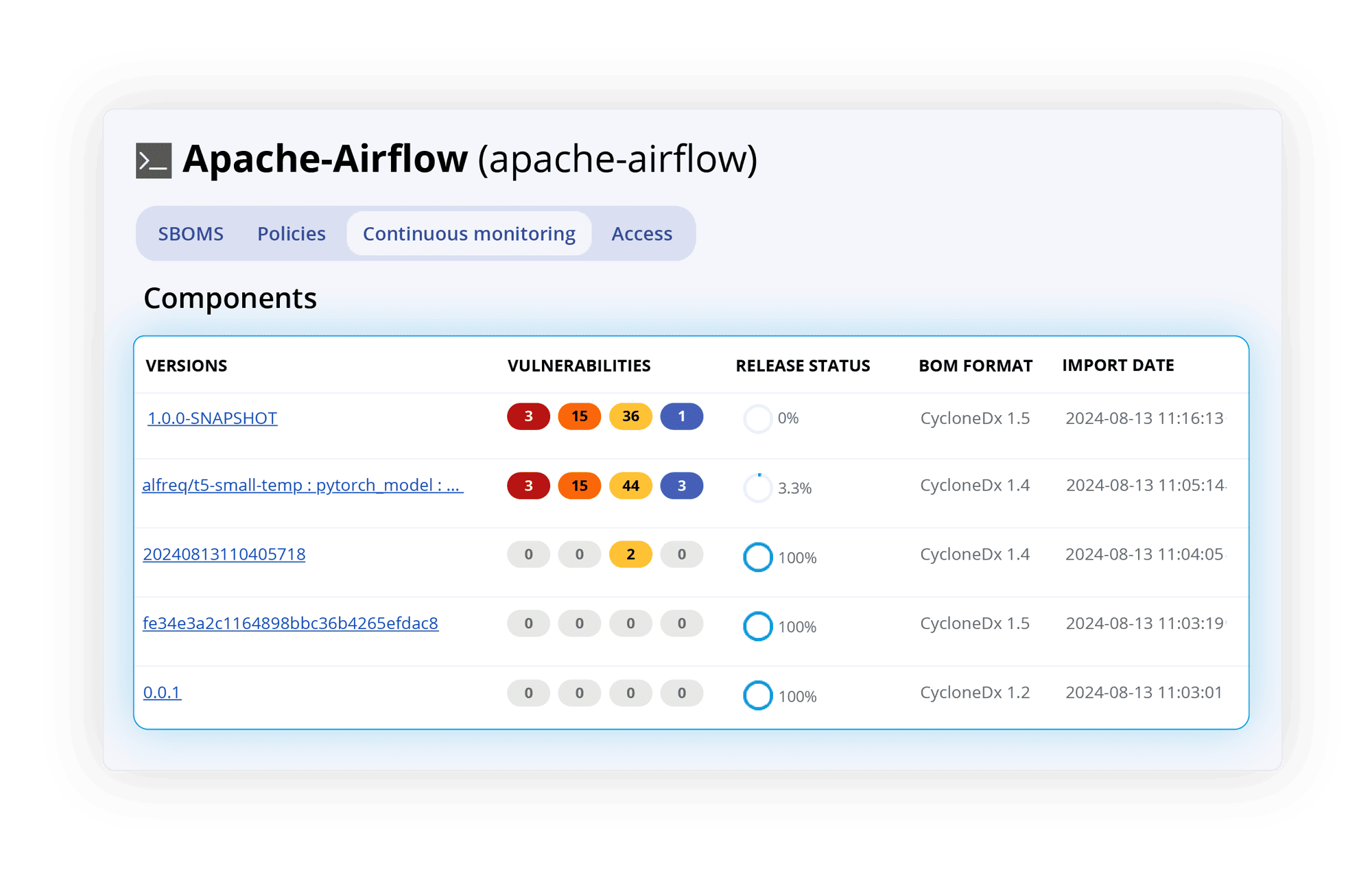
Task: Open the alfreq/t5-small-temp pytorch model link
Action: point(303,485)
